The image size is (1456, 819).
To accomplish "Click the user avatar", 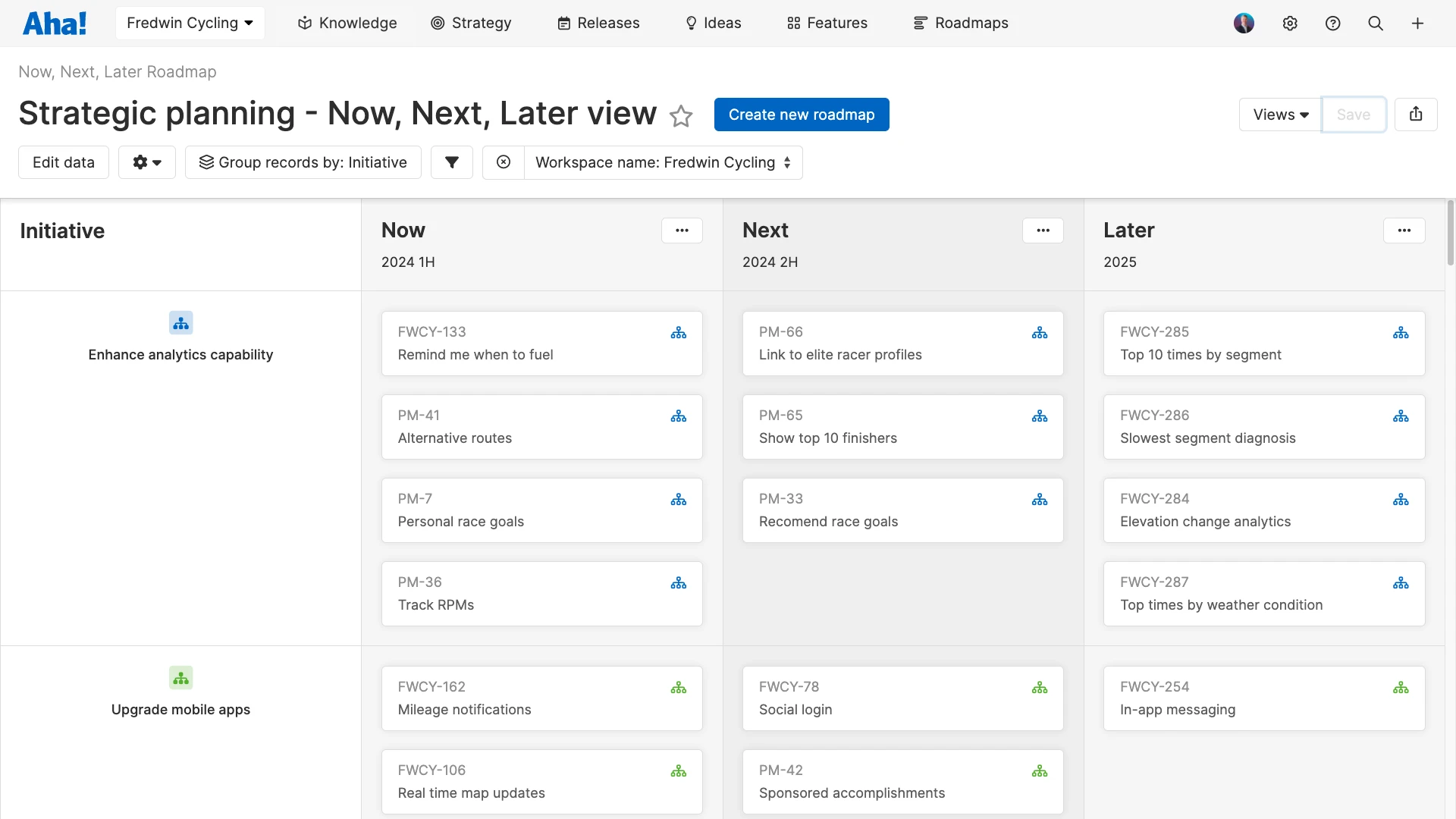I will (1244, 23).
